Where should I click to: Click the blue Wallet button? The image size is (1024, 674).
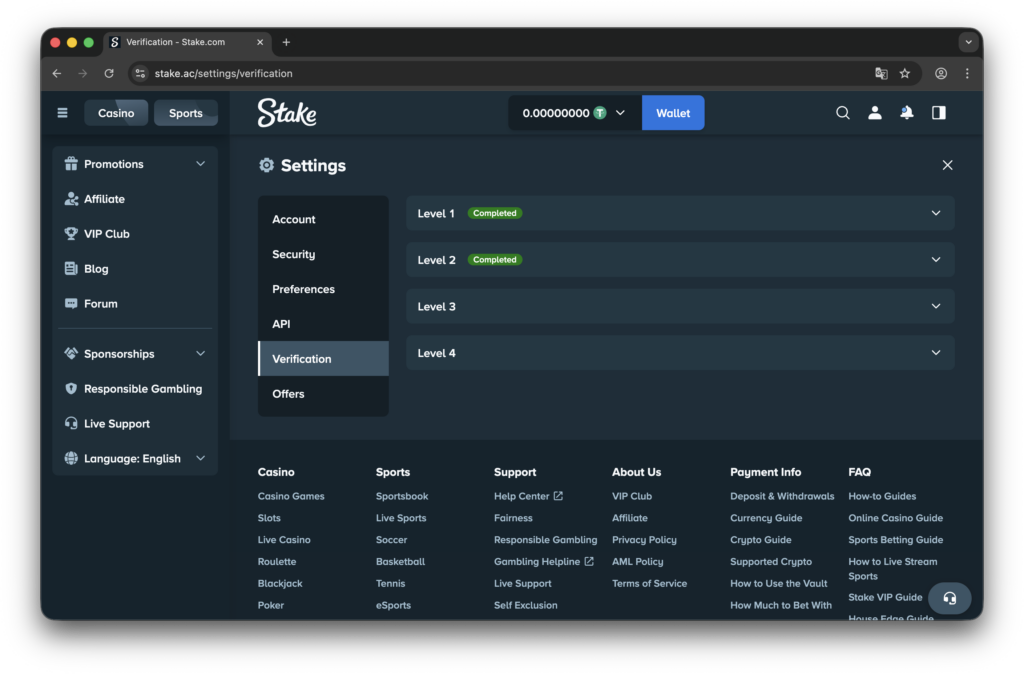coord(673,113)
